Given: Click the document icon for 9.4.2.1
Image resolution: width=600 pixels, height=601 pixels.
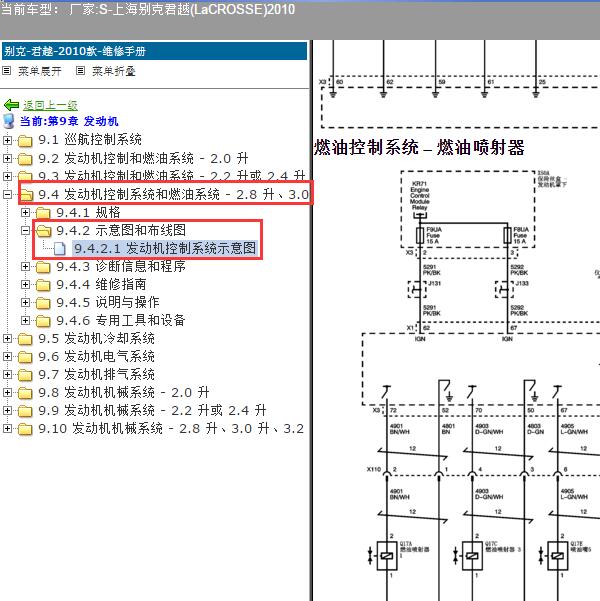Looking at the screenshot, I should click(x=60, y=248).
